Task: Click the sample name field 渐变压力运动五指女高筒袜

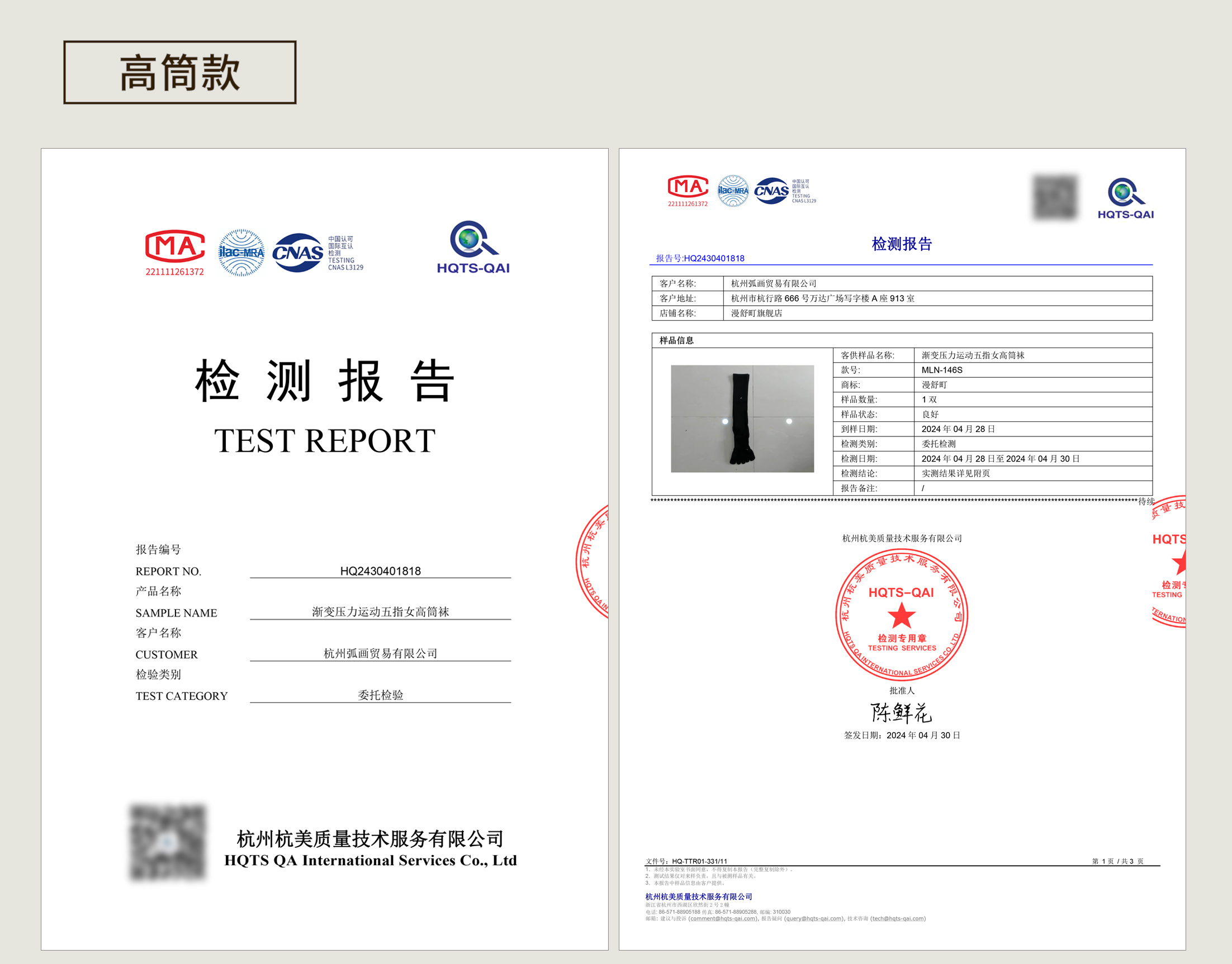Action: click(x=380, y=612)
